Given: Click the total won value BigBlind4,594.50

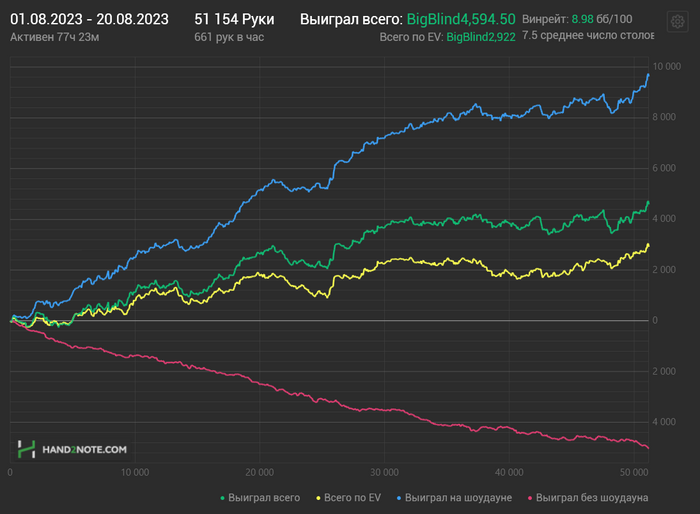Looking at the screenshot, I should (x=461, y=19).
